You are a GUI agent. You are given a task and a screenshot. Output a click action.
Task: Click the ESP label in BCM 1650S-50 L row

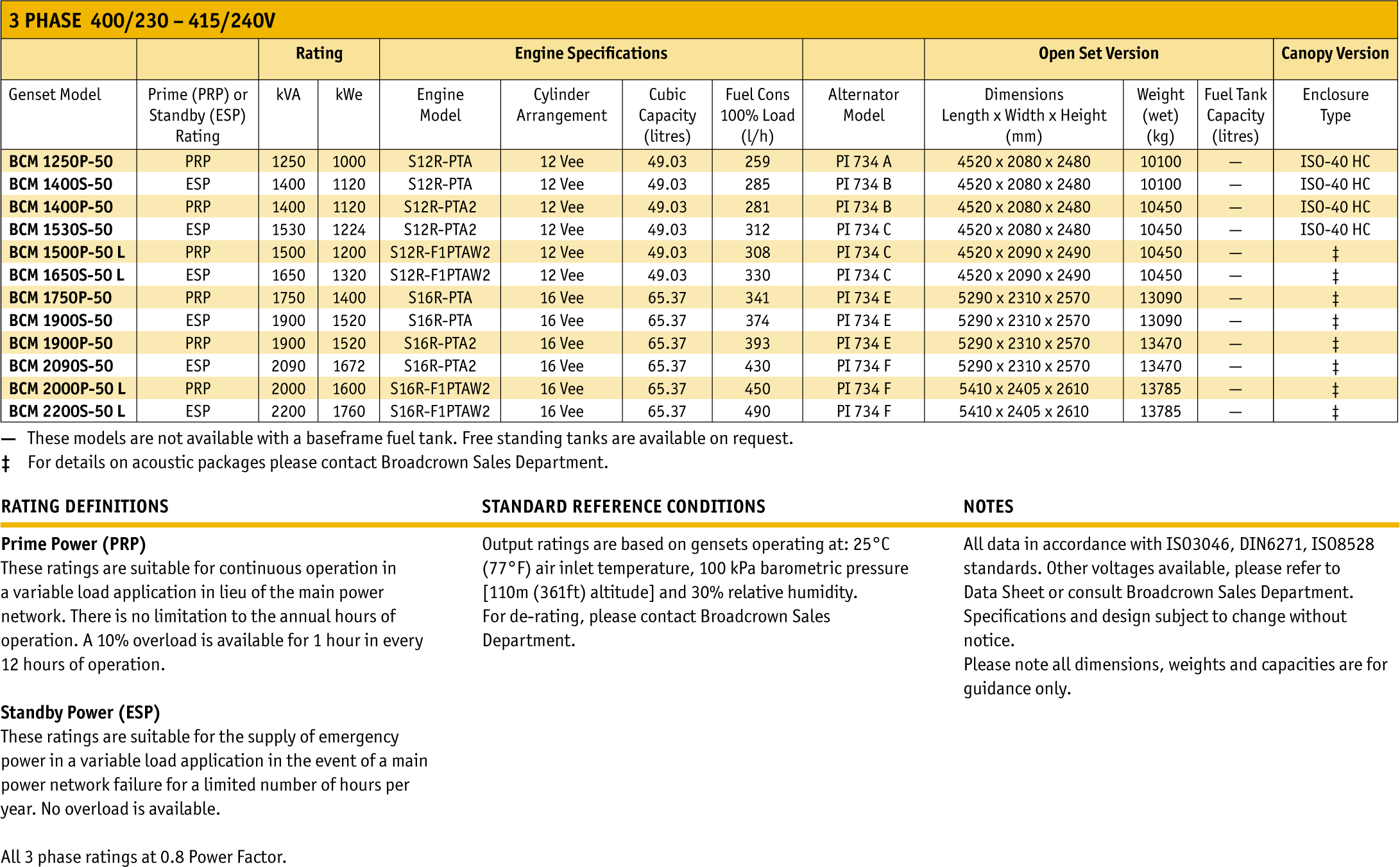198,275
